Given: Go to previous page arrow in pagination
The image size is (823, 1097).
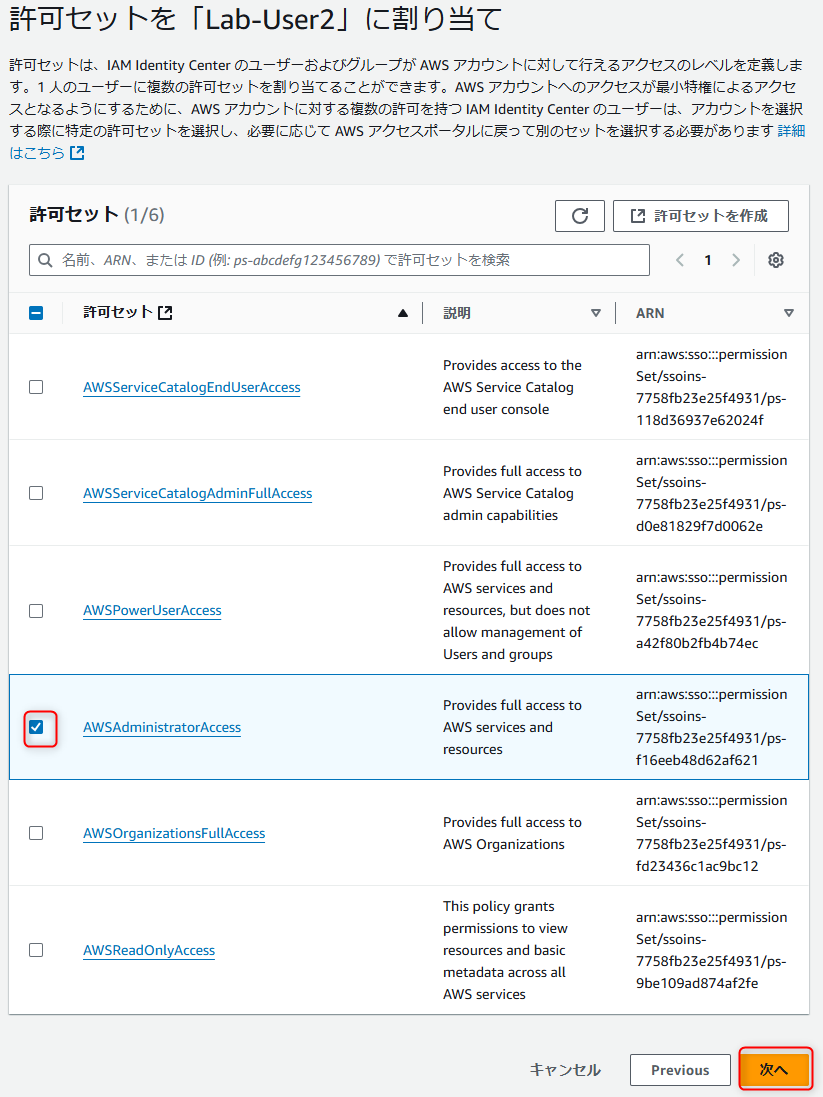Looking at the screenshot, I should pos(680,260).
